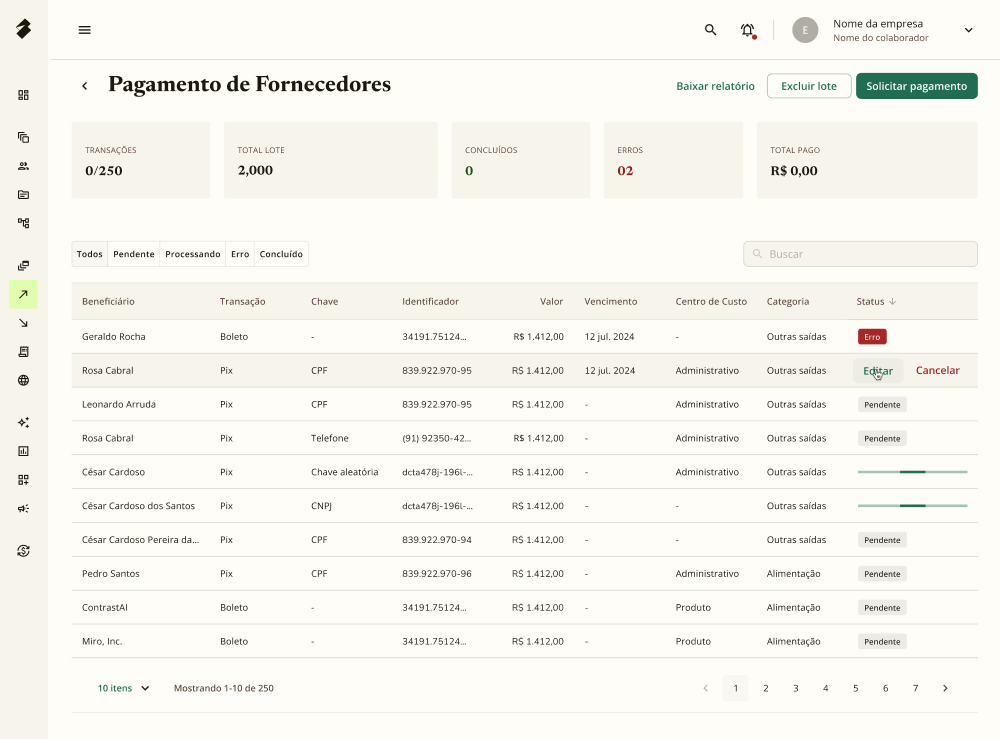Go to page 7

tap(915, 688)
